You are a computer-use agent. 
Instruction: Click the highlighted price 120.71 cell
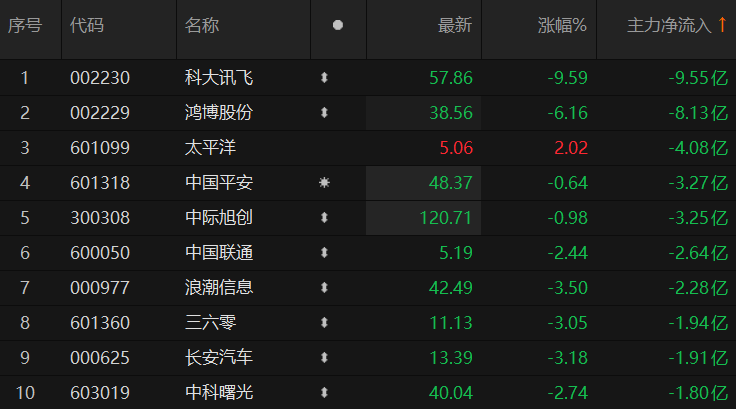[444, 218]
